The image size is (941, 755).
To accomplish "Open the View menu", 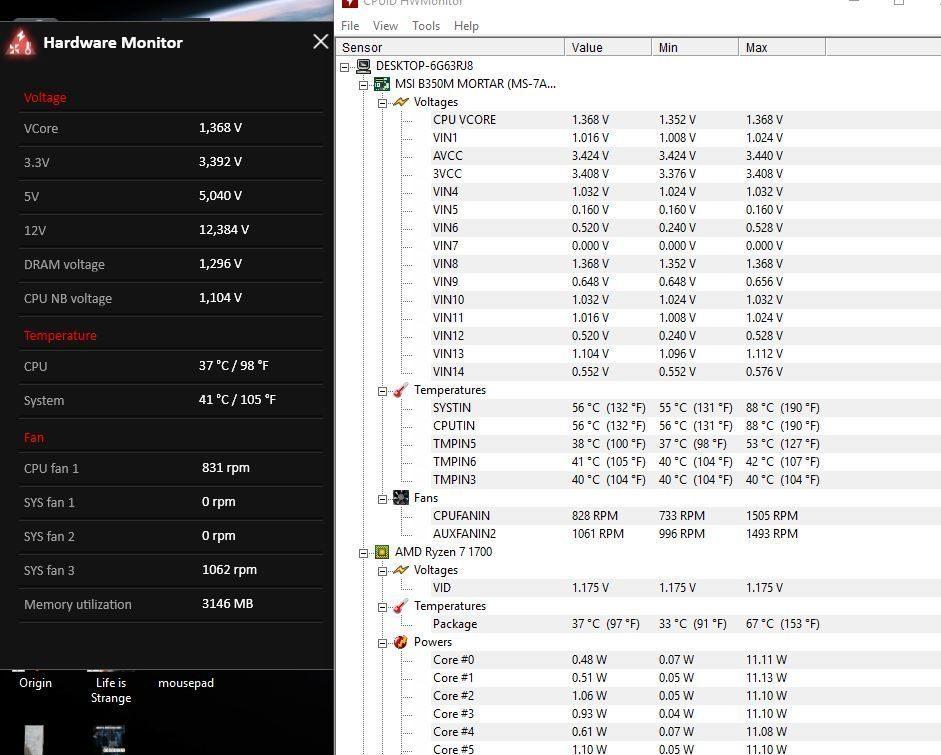I will [x=385, y=26].
